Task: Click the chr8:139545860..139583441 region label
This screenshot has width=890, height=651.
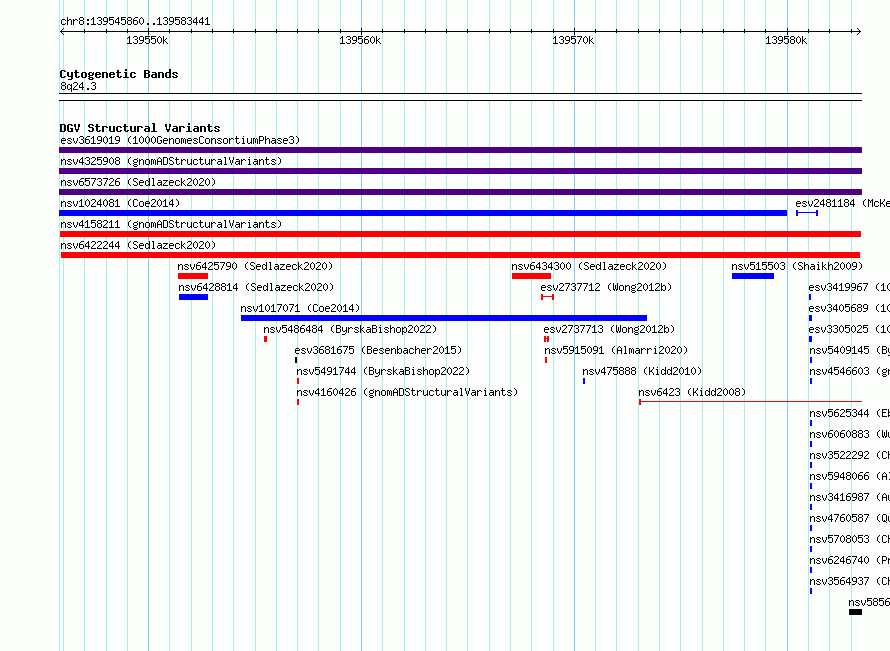Action: 135,22
